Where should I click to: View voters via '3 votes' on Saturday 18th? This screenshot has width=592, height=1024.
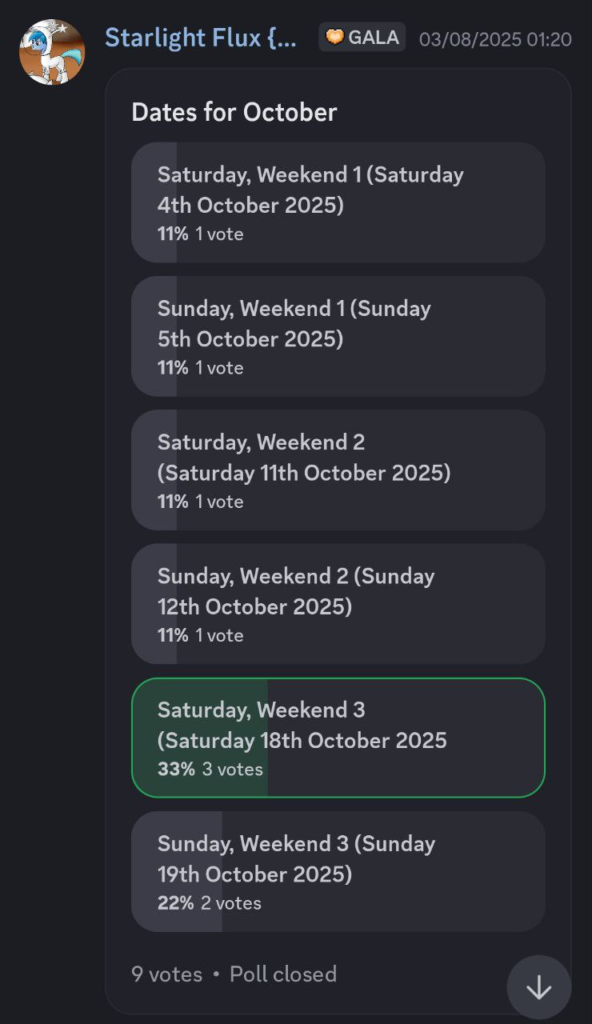[233, 769]
